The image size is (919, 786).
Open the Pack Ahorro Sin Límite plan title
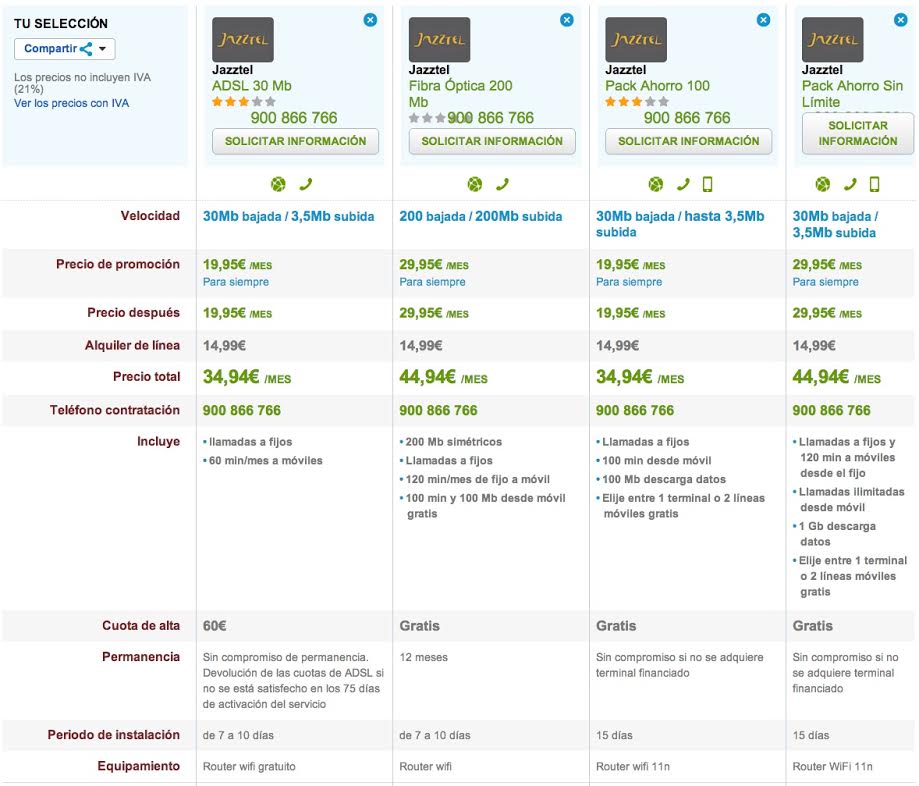pyautogui.click(x=852, y=94)
